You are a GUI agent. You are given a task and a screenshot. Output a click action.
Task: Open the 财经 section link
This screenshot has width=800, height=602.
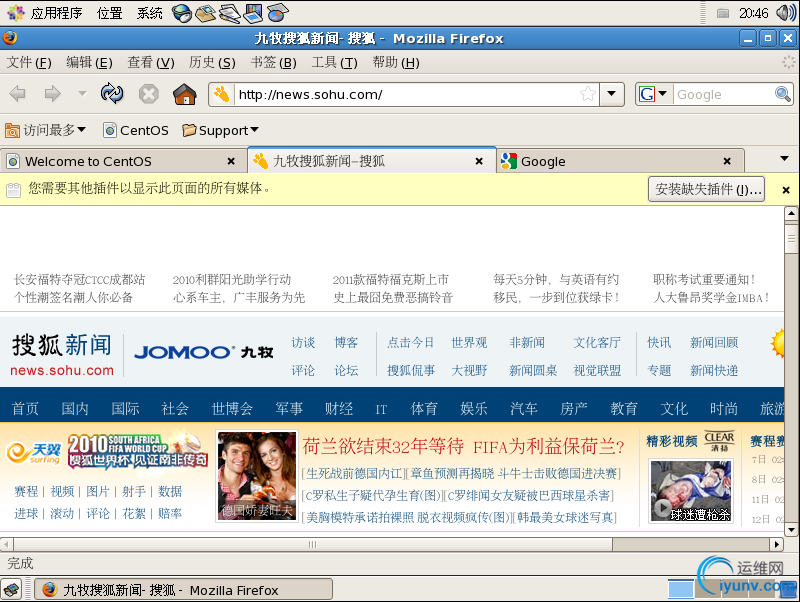[339, 409]
